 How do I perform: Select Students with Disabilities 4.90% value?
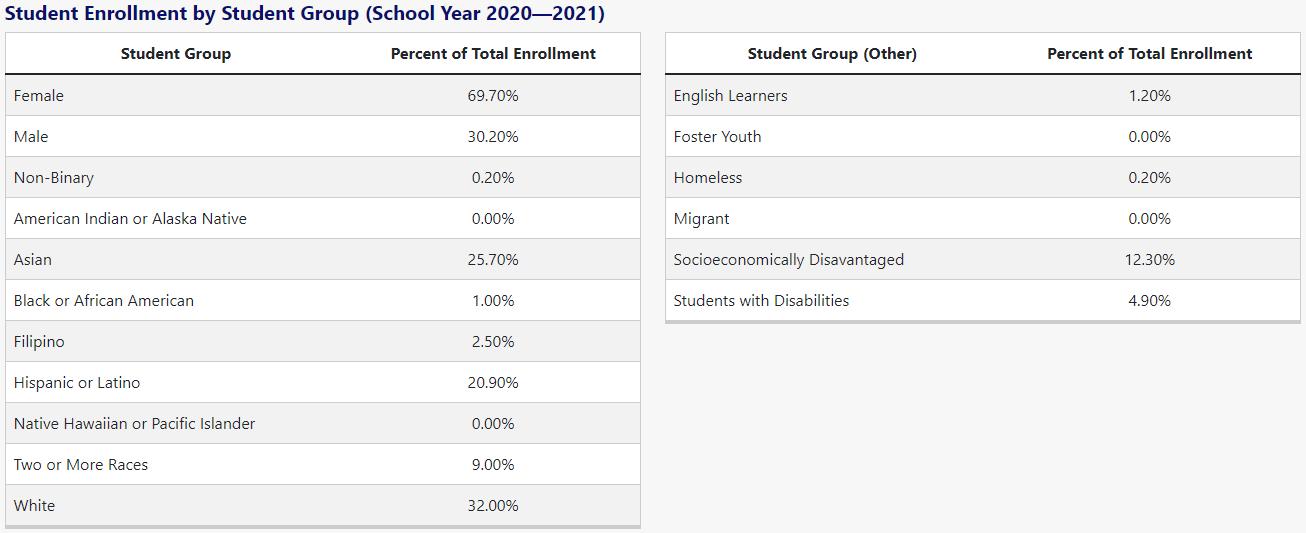[x=1149, y=301]
